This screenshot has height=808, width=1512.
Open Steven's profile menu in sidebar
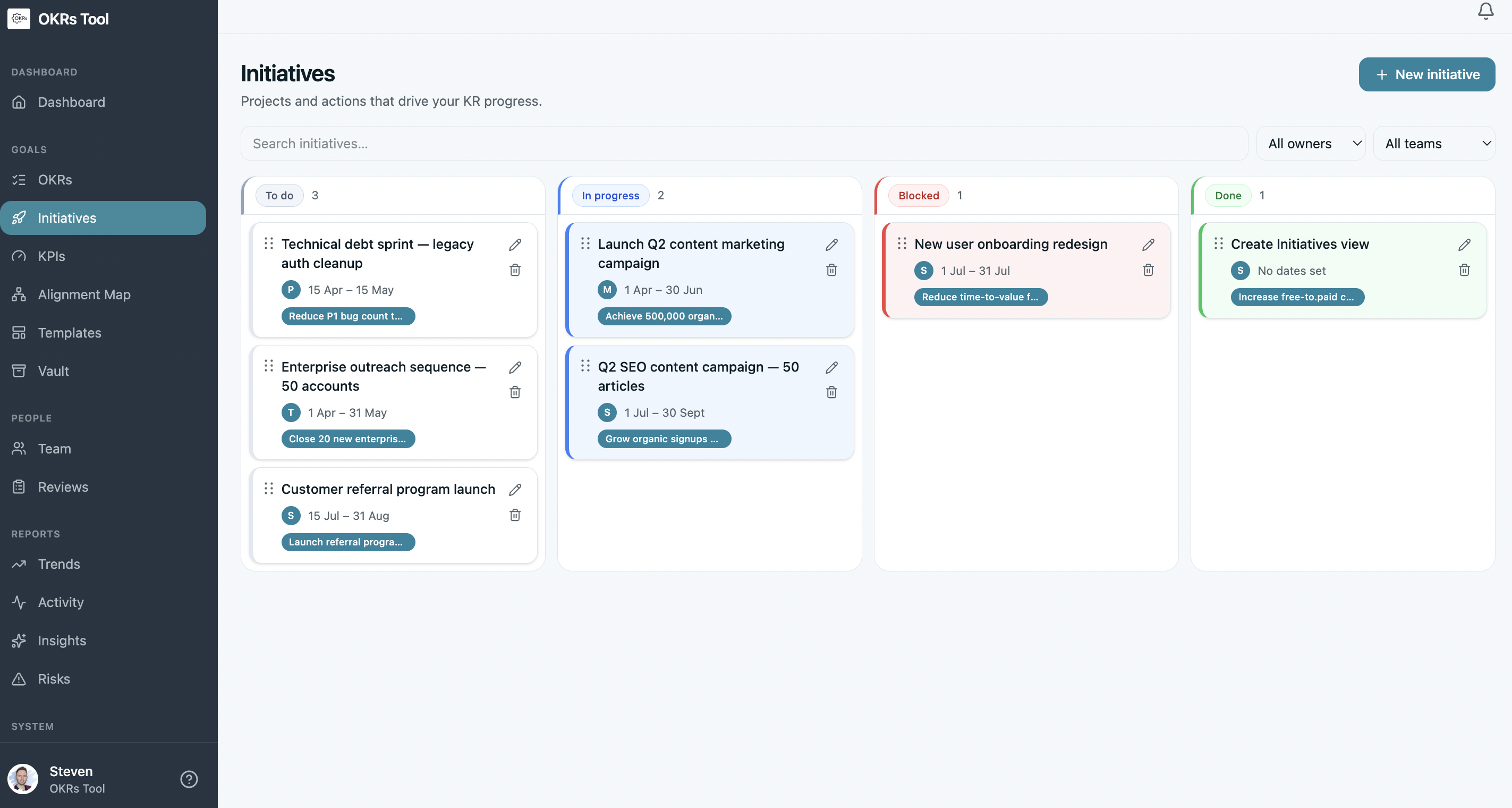pyautogui.click(x=71, y=779)
